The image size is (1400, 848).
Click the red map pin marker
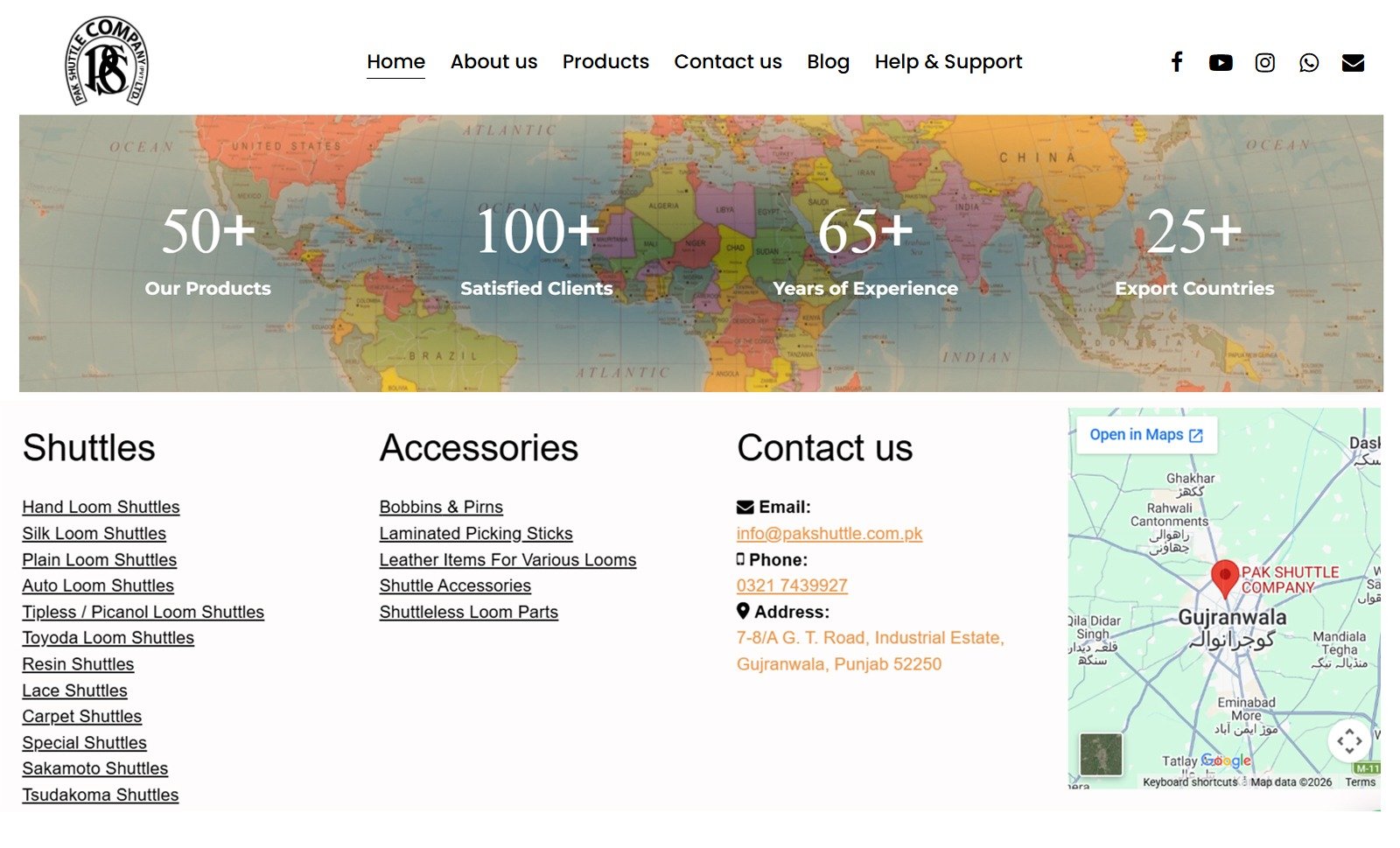coord(1225,578)
